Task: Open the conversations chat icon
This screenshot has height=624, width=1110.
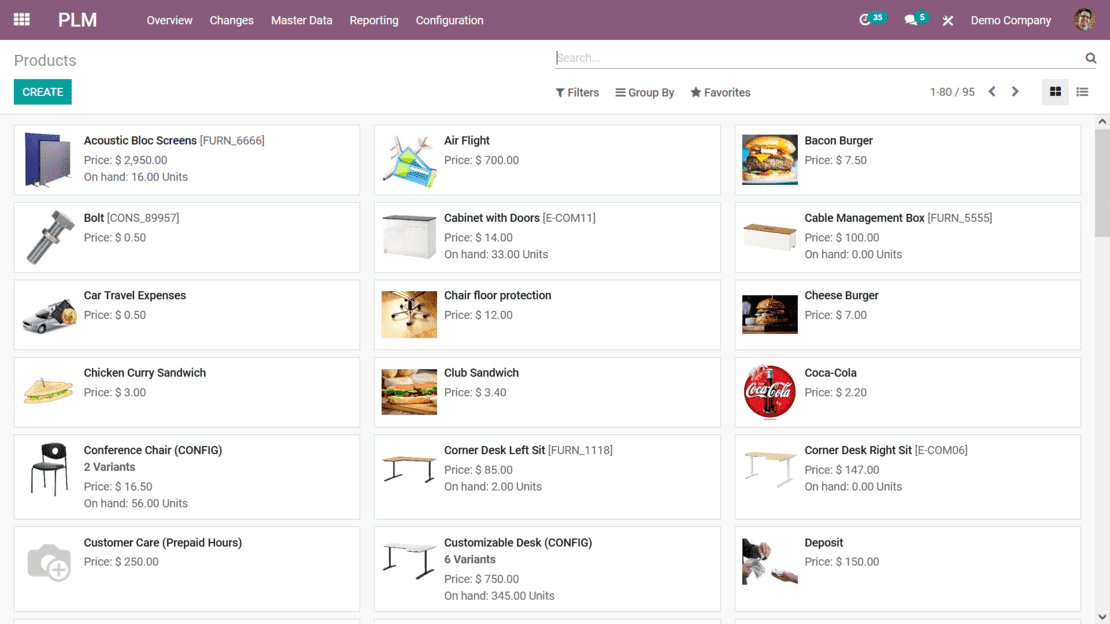Action: (x=911, y=20)
